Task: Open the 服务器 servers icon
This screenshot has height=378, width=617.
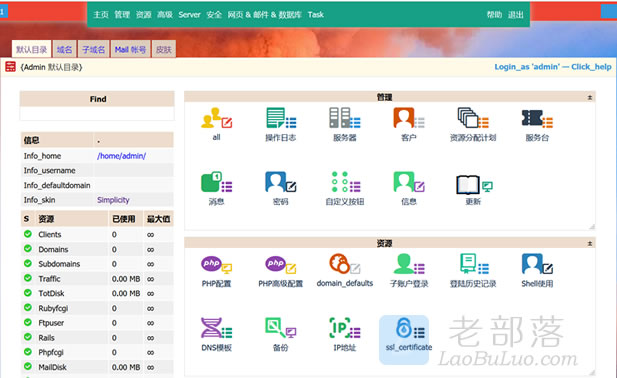Action: click(x=345, y=118)
